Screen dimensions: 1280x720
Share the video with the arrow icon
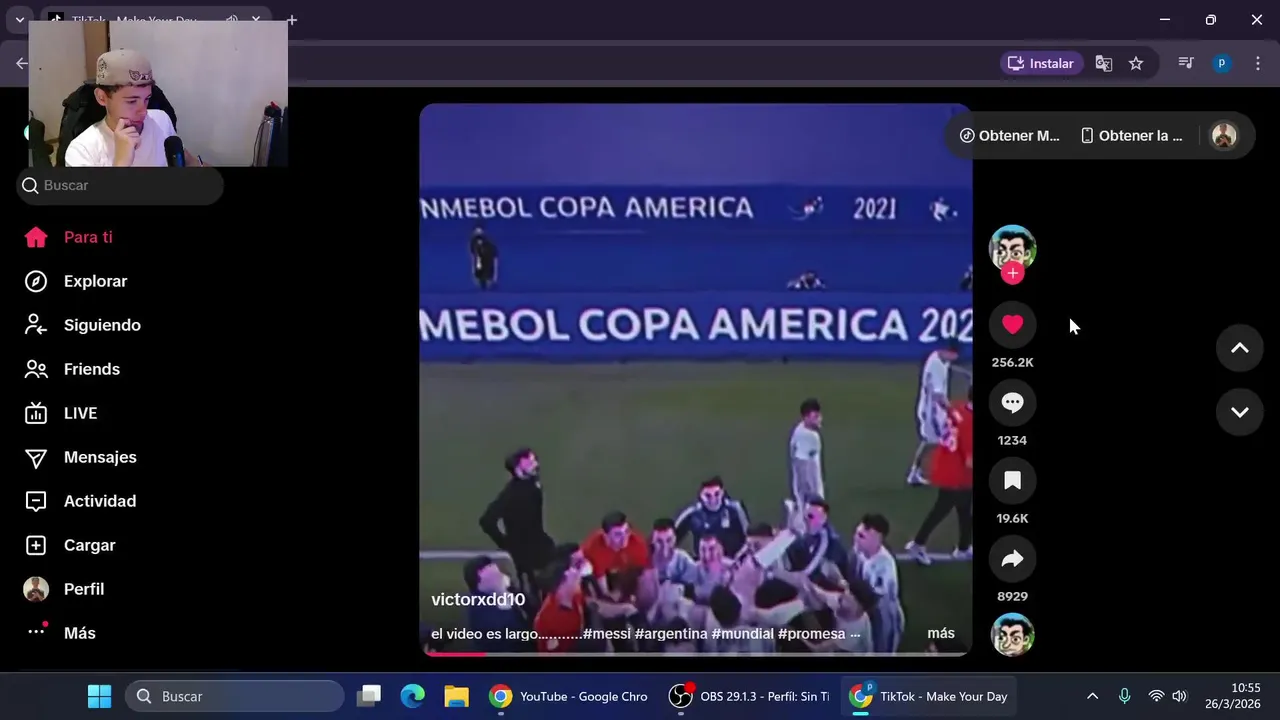1012,558
